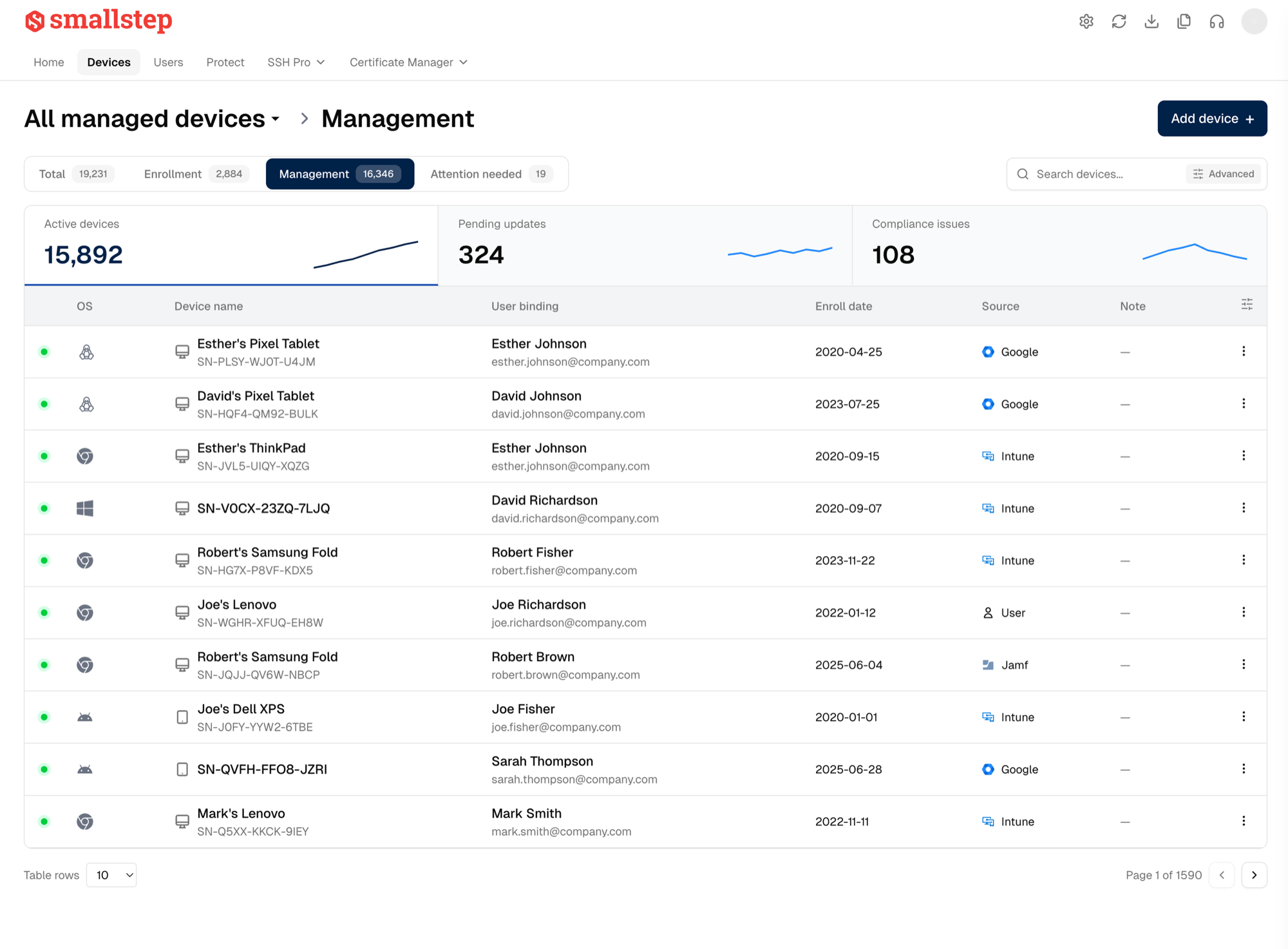Image resolution: width=1288 pixels, height=949 pixels.
Task: Click the refresh sync icon
Action: pyautogui.click(x=1119, y=21)
